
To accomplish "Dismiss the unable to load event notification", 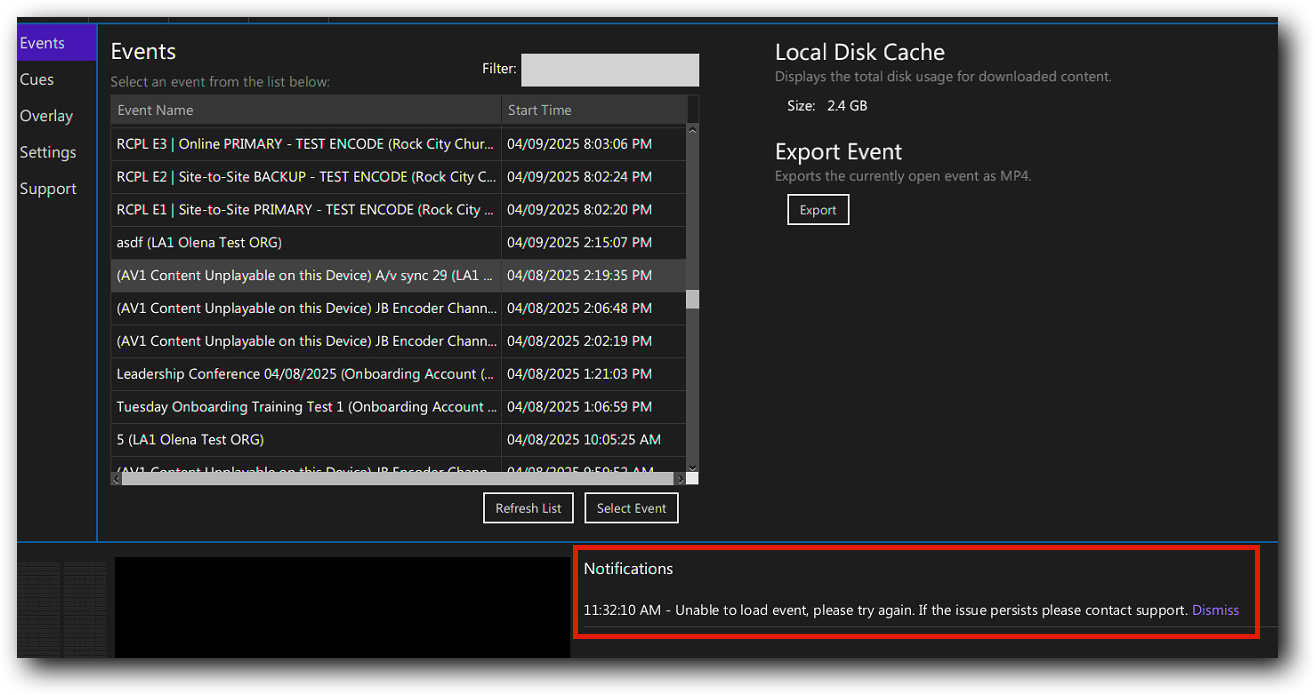I will pos(1215,610).
